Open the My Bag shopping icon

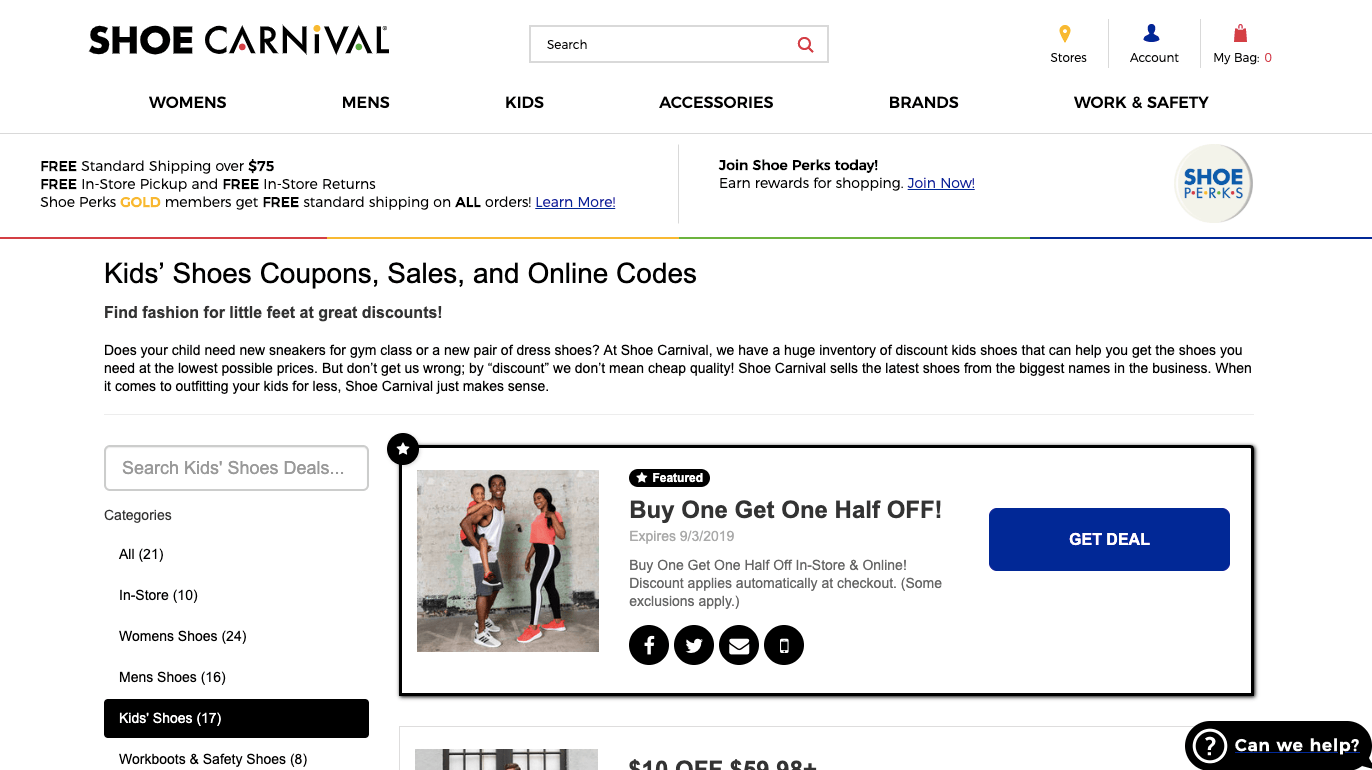point(1240,33)
